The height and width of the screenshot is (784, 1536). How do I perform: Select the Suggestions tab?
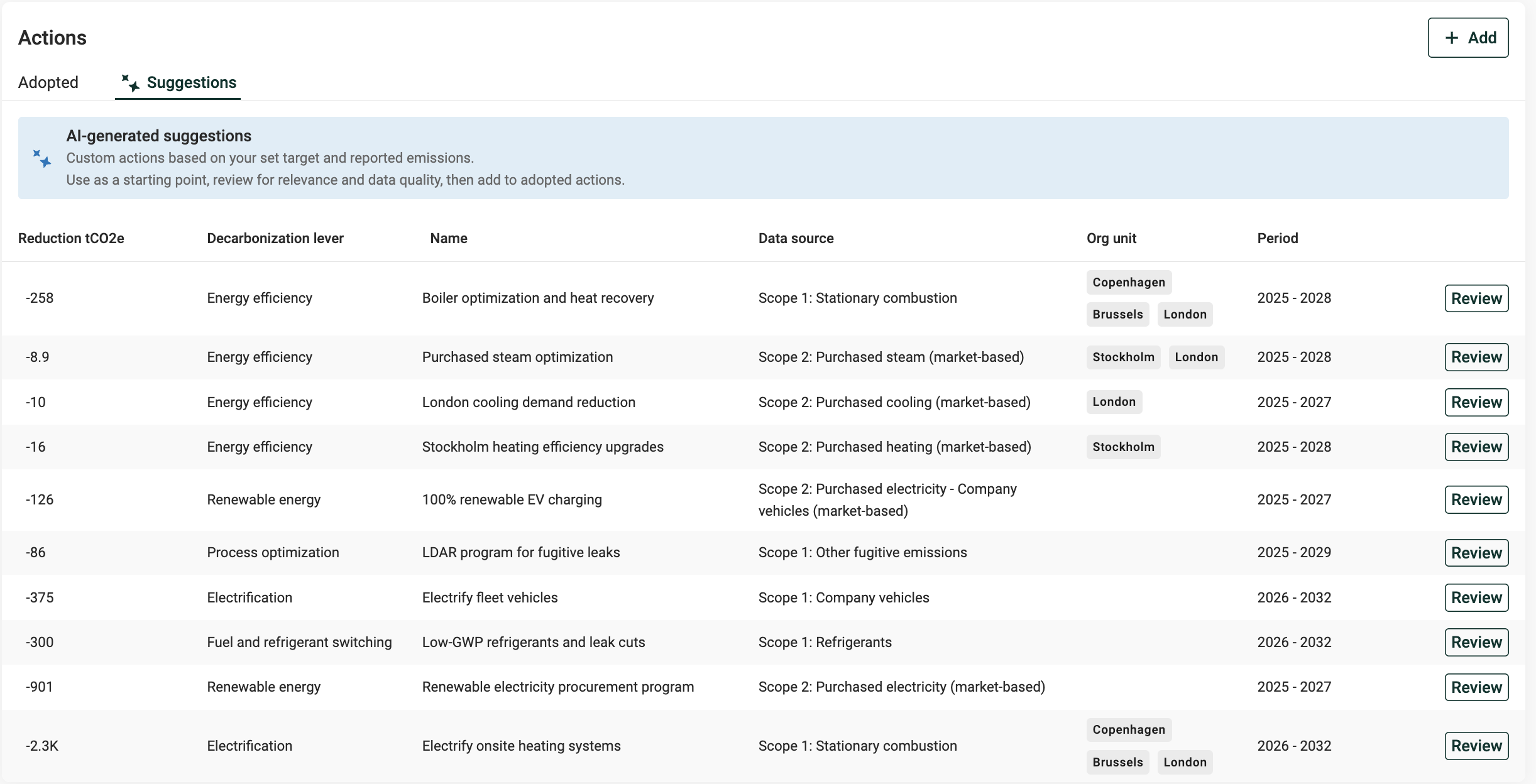coord(191,82)
